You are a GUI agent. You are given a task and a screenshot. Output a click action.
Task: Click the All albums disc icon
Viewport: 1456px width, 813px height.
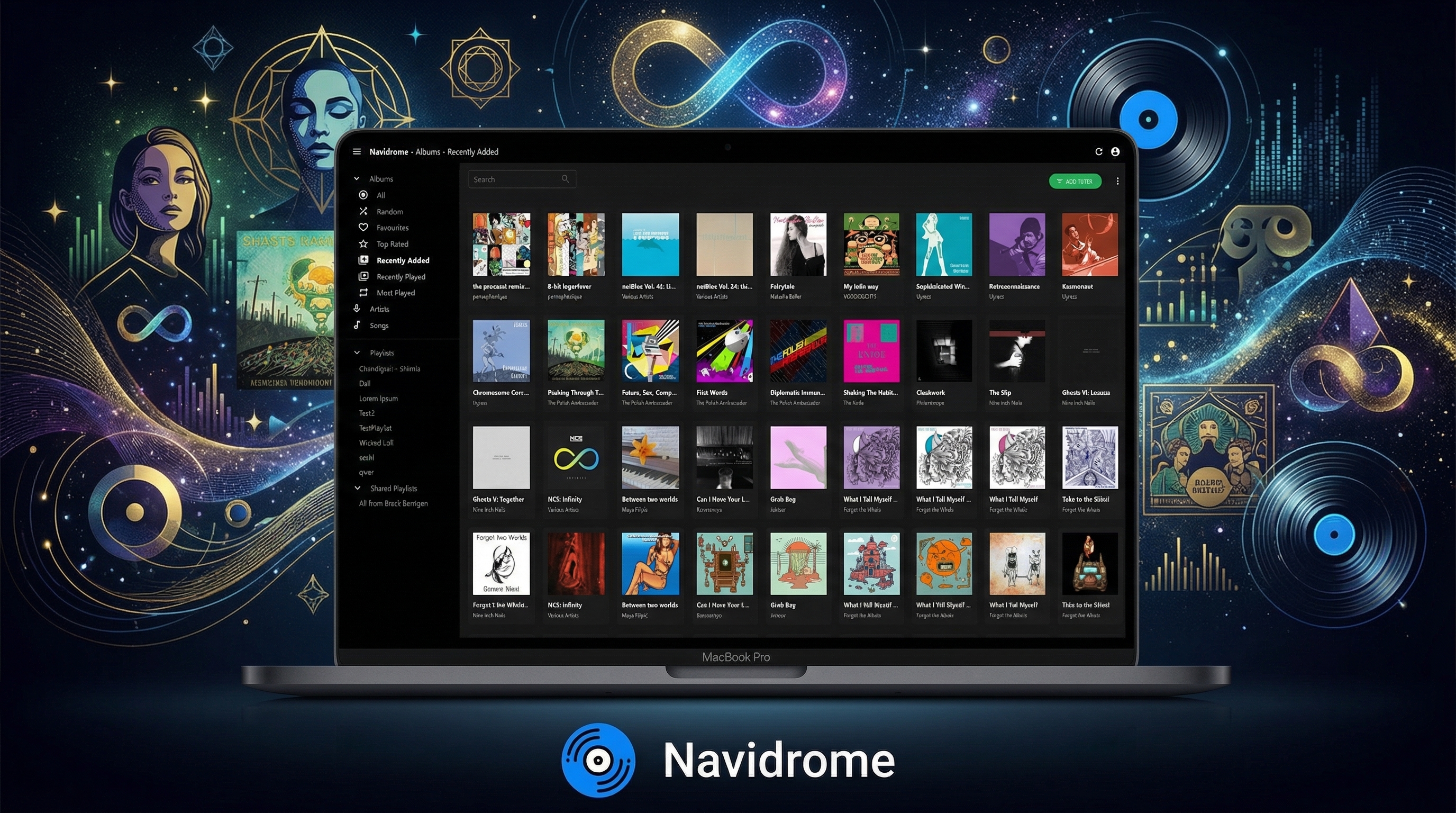point(363,195)
